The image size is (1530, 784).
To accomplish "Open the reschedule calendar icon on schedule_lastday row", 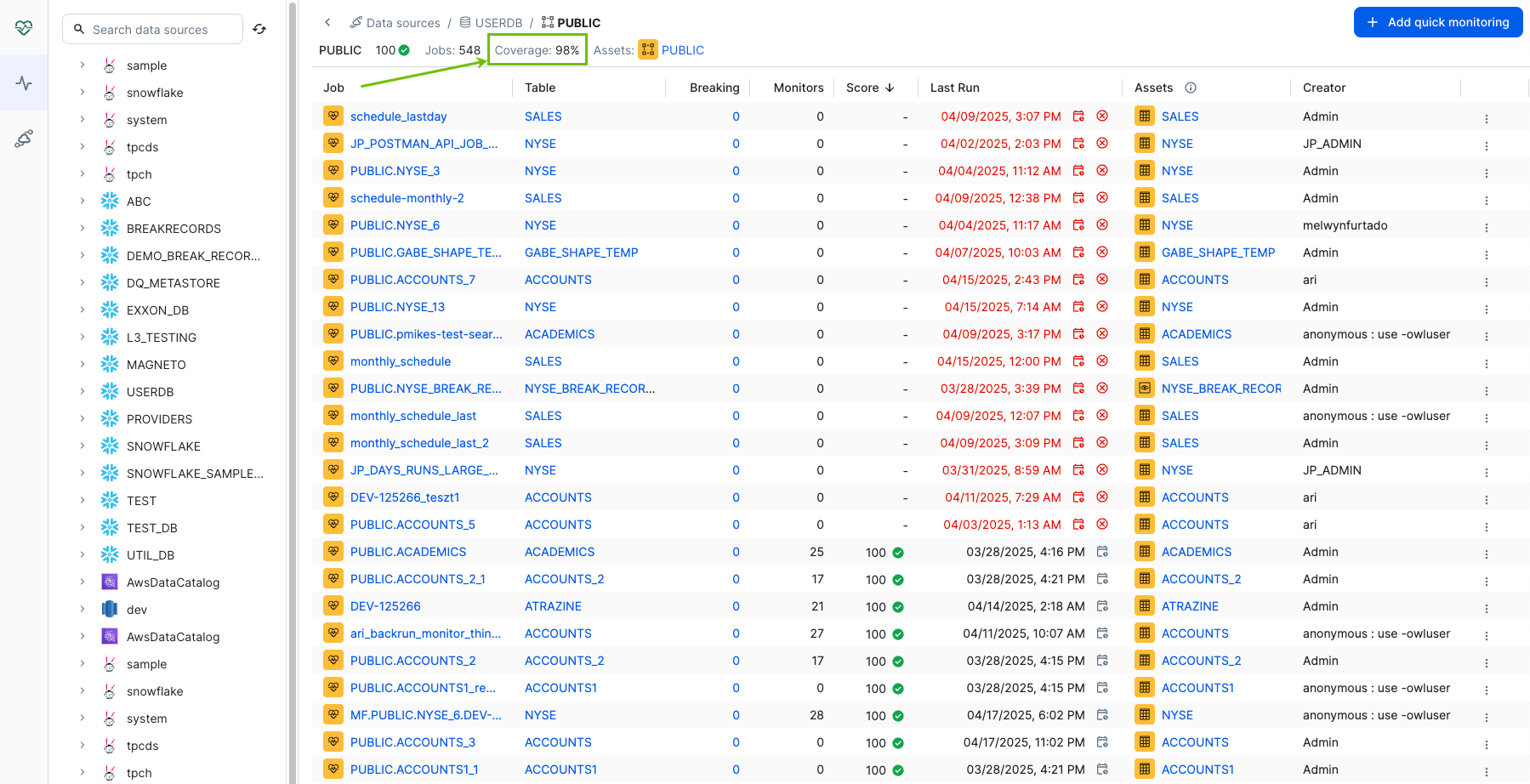I will coord(1078,116).
